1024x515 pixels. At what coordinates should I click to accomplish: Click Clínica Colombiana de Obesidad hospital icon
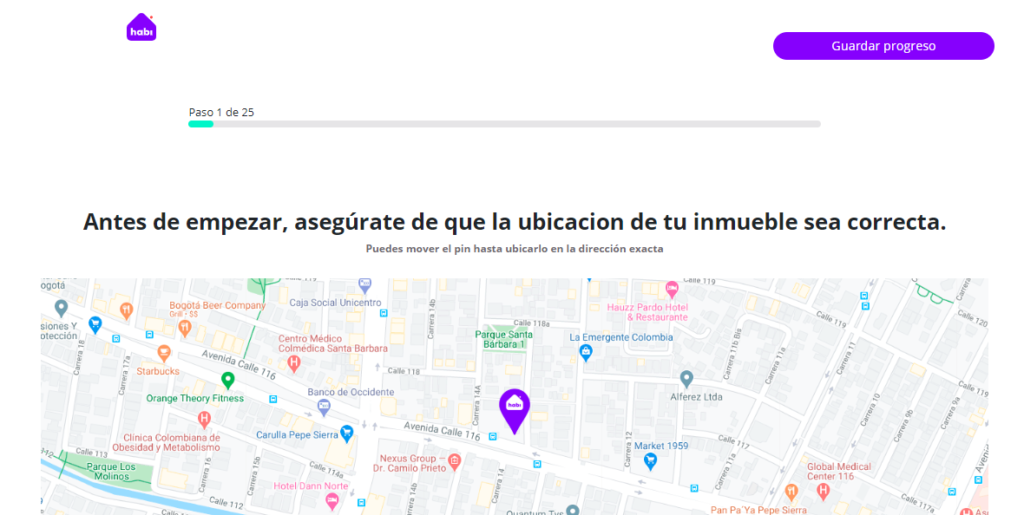click(205, 419)
